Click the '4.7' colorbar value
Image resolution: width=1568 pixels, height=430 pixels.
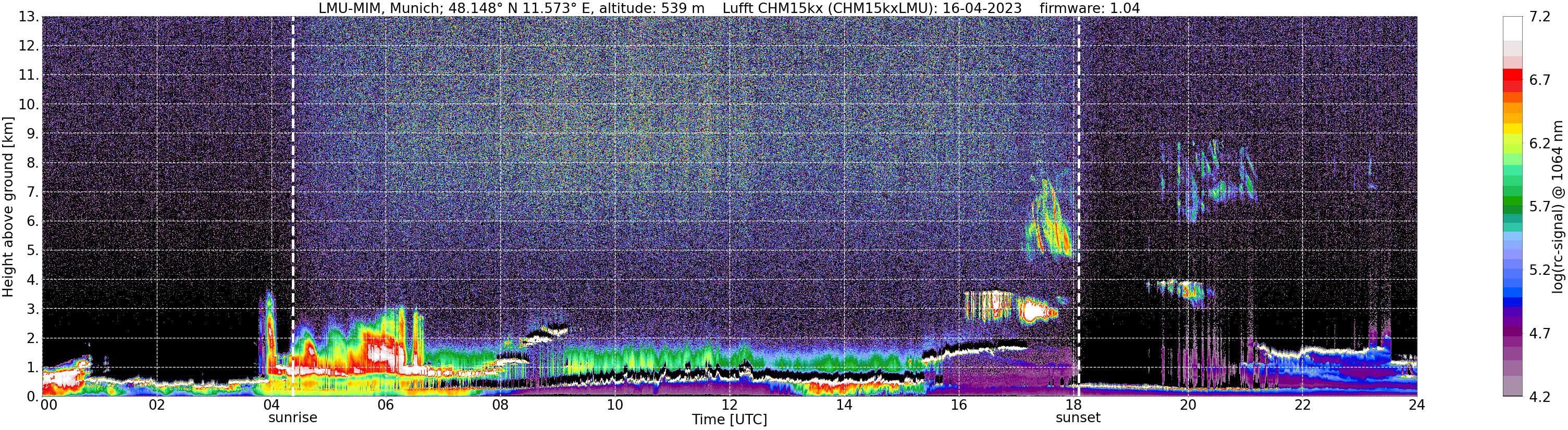[x=1540, y=333]
